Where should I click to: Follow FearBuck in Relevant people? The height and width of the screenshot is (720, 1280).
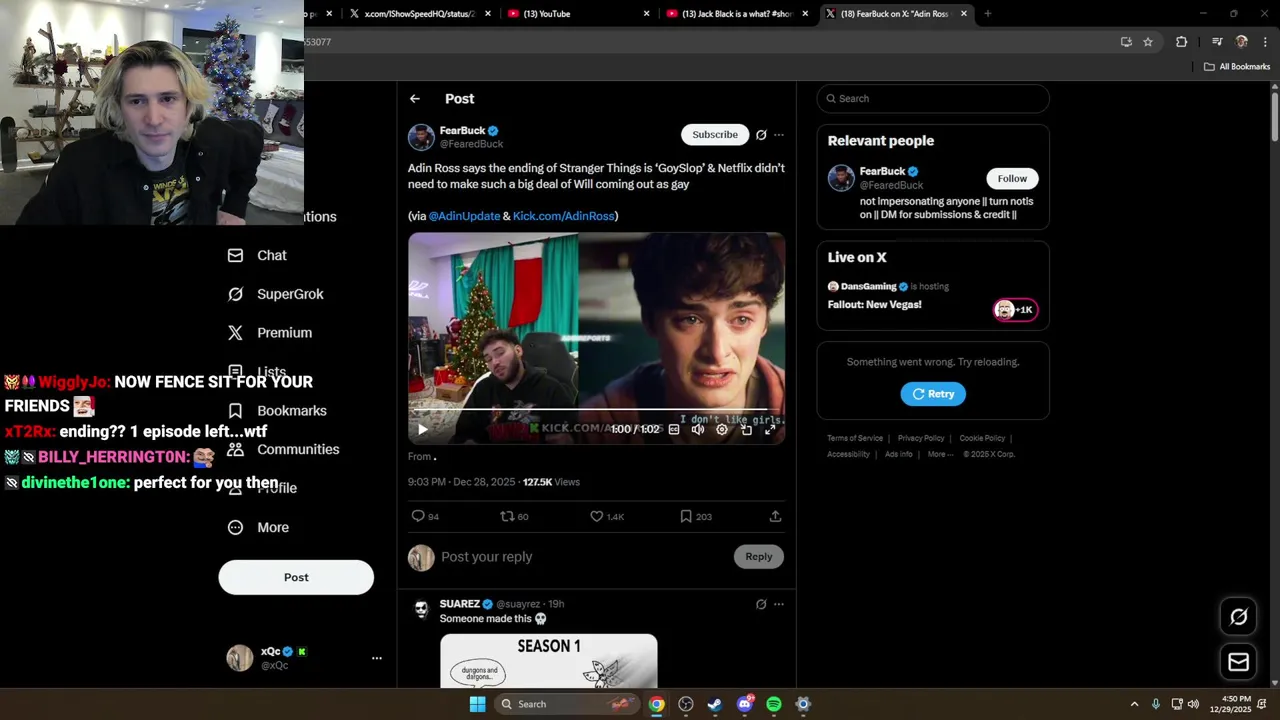tap(1012, 178)
